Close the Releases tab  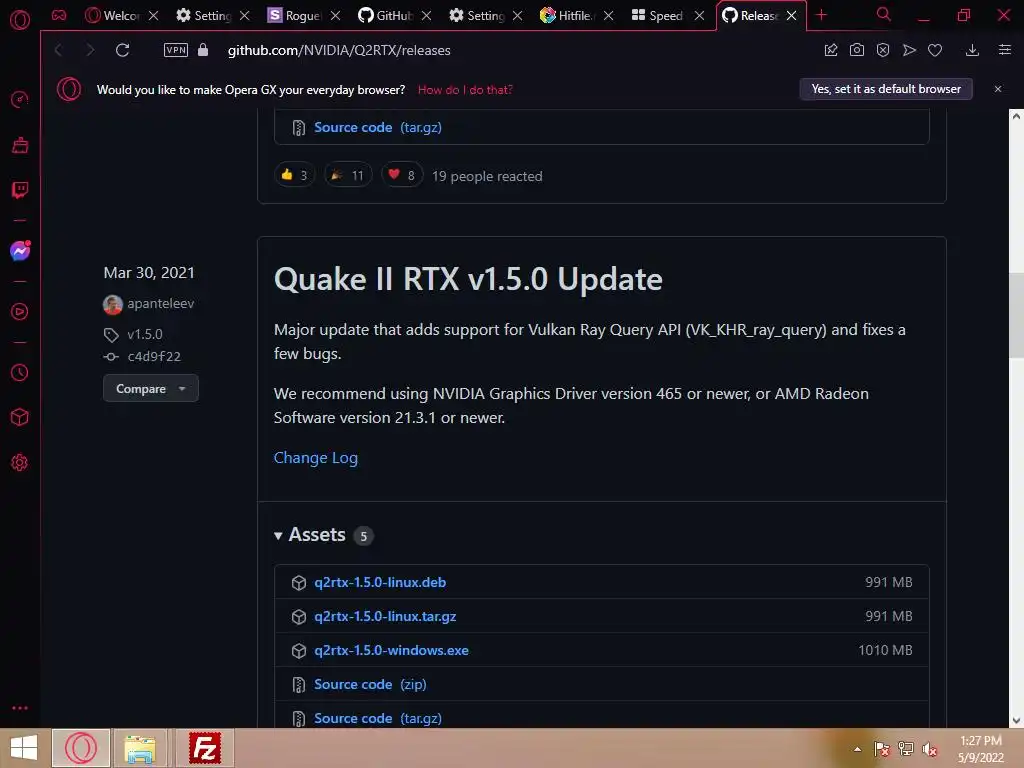pyautogui.click(x=792, y=15)
